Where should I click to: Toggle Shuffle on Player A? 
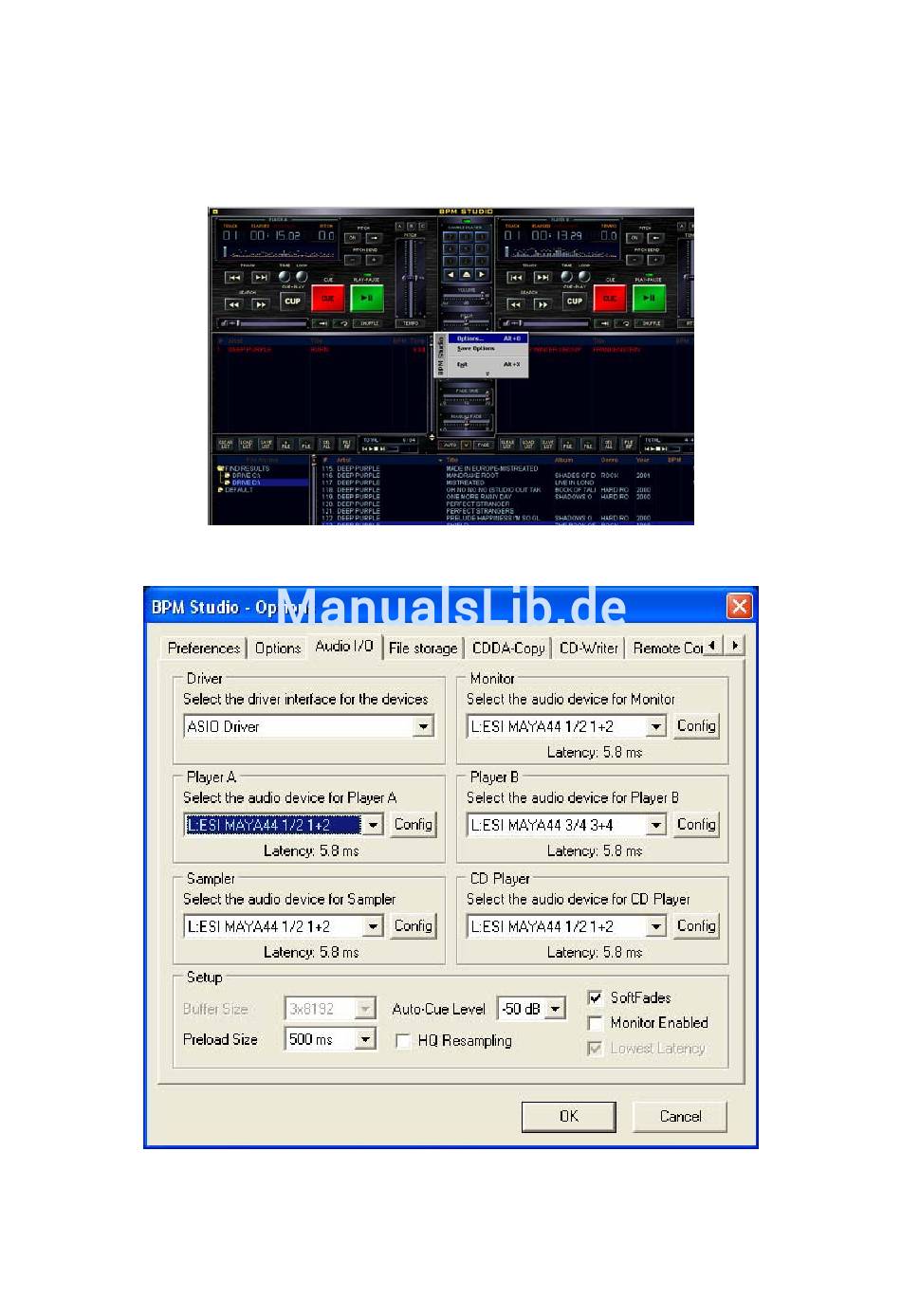[x=369, y=323]
